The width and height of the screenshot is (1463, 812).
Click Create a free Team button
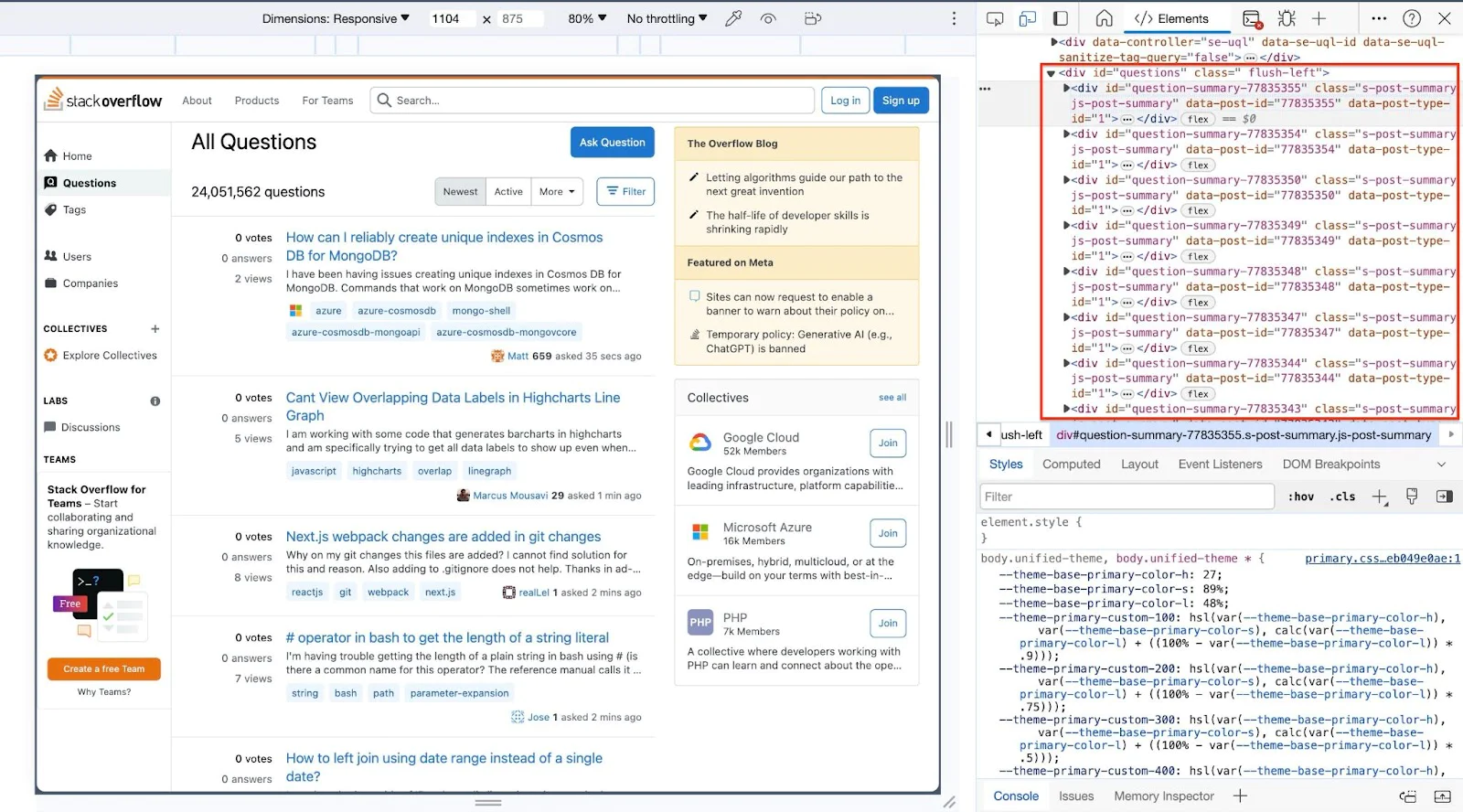(x=103, y=669)
